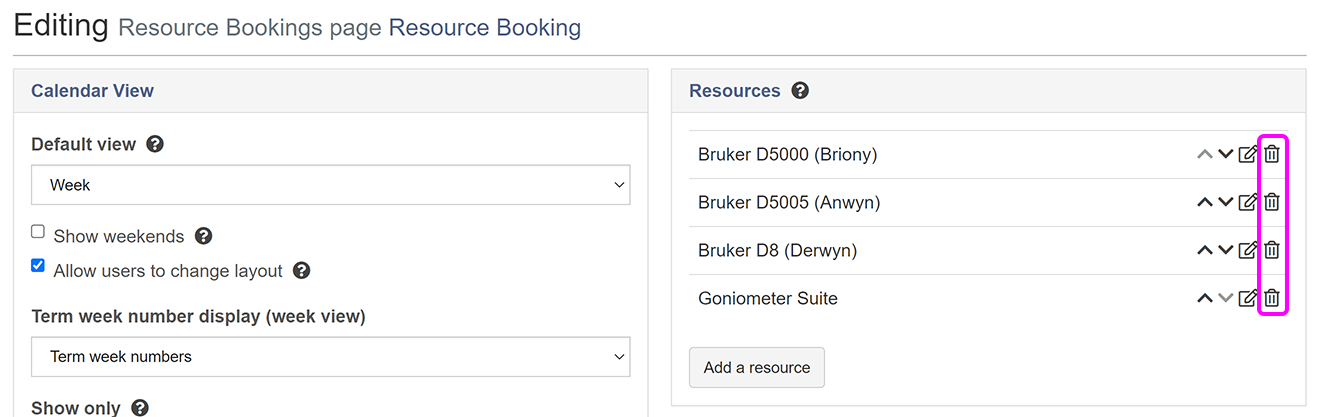
Task: Open edit for Bruker D8 (Derwyn)
Action: point(1247,250)
